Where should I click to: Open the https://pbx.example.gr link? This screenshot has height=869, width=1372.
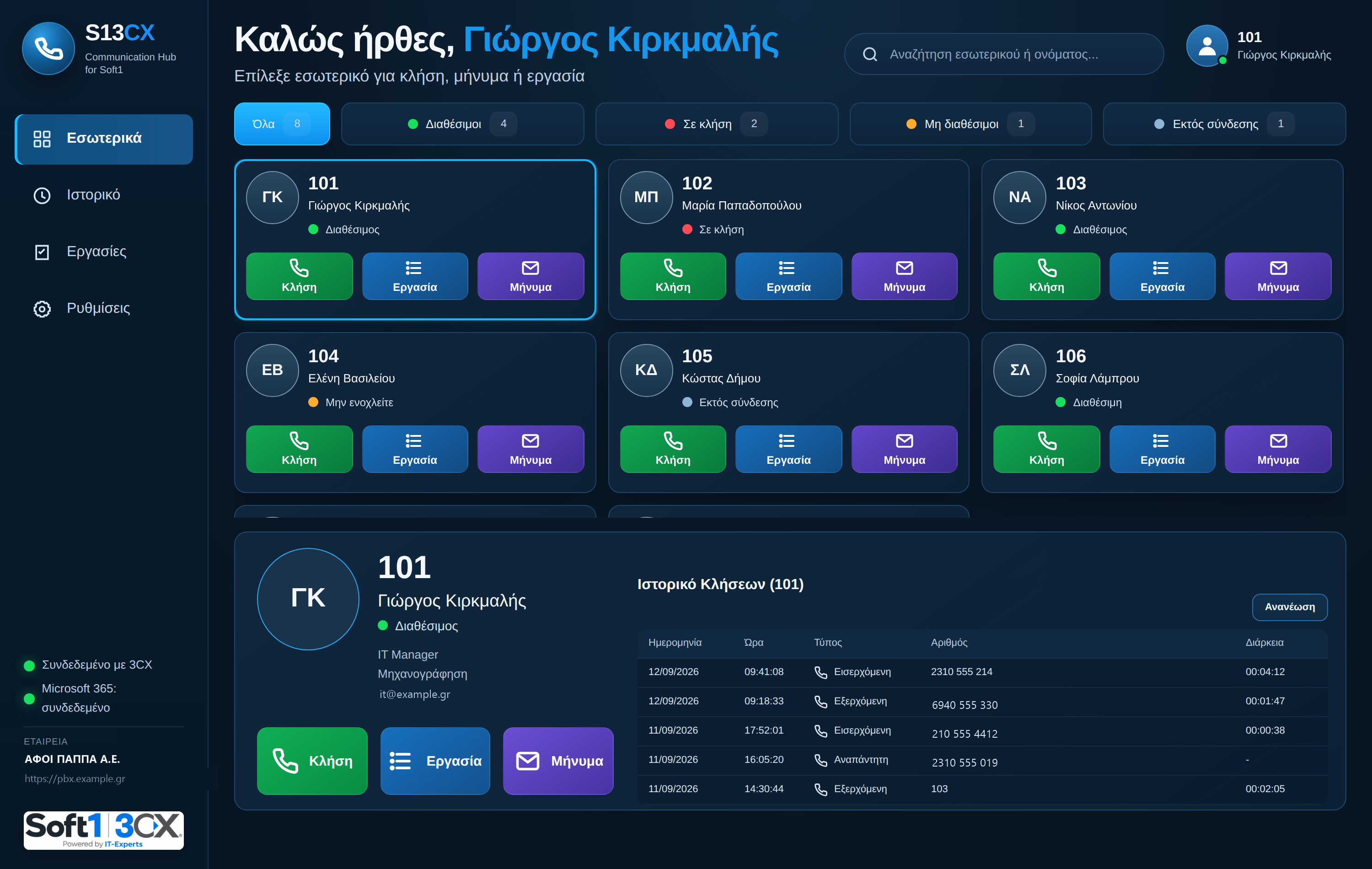[75, 778]
